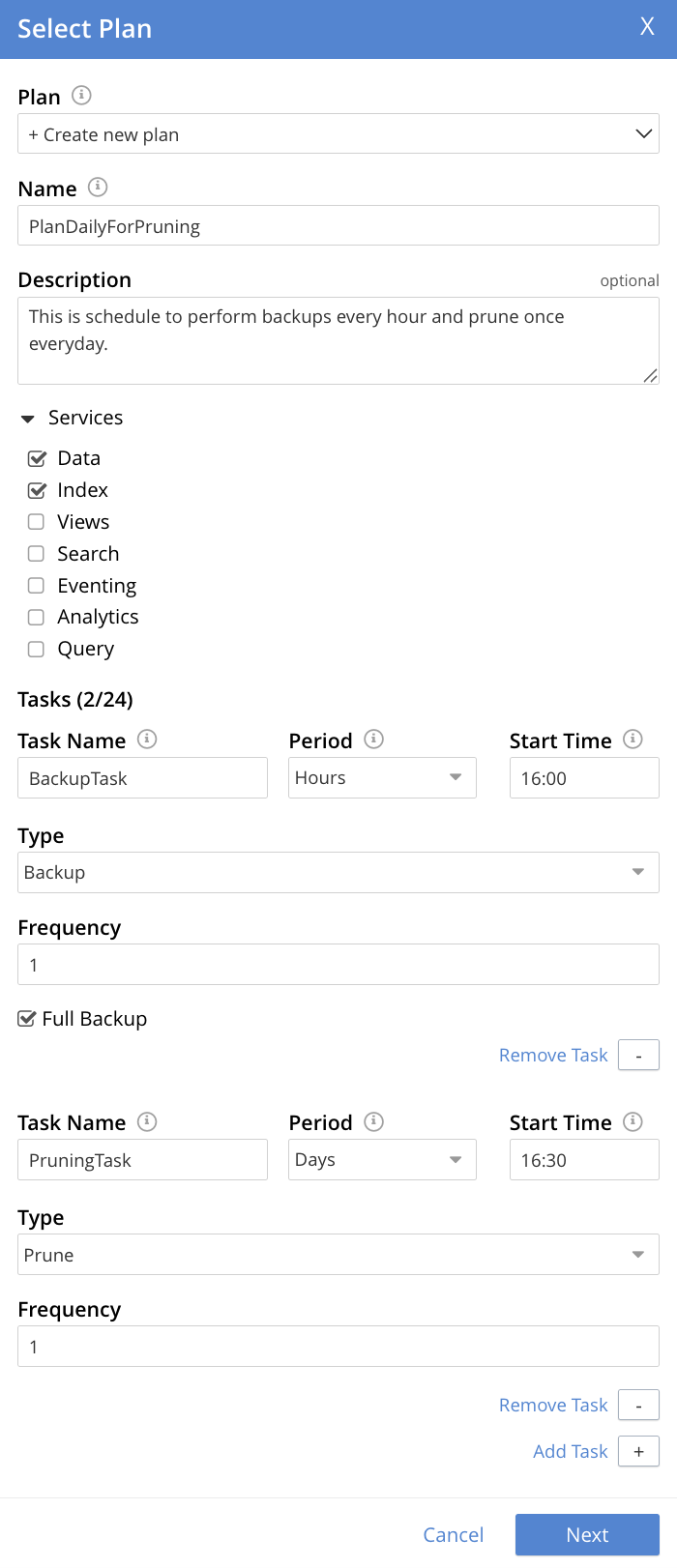This screenshot has height=1568, width=677.
Task: Click info icon beside second task's Period label
Action: [374, 1121]
